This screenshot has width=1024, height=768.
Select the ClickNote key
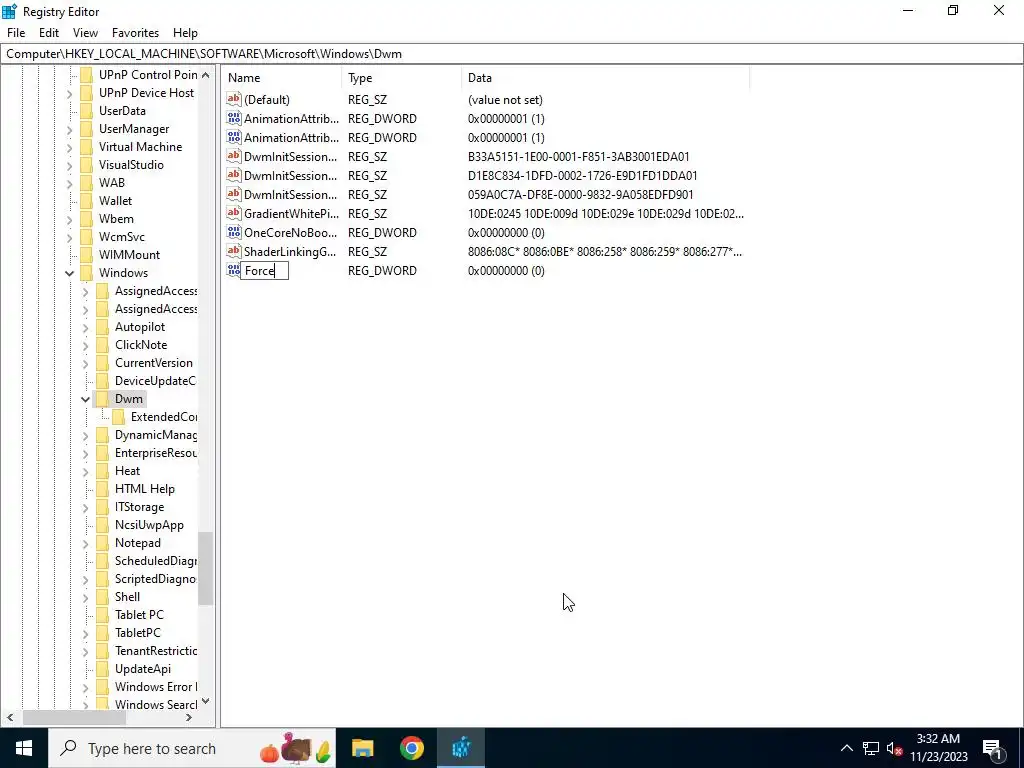(140, 345)
